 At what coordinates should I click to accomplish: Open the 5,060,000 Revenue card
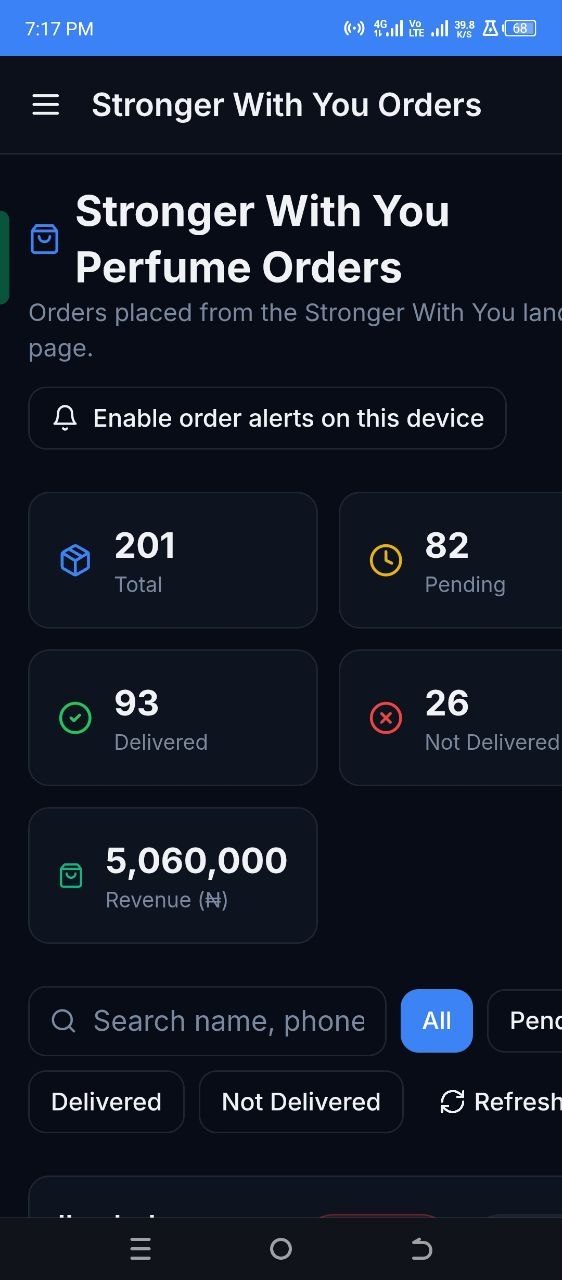[173, 876]
